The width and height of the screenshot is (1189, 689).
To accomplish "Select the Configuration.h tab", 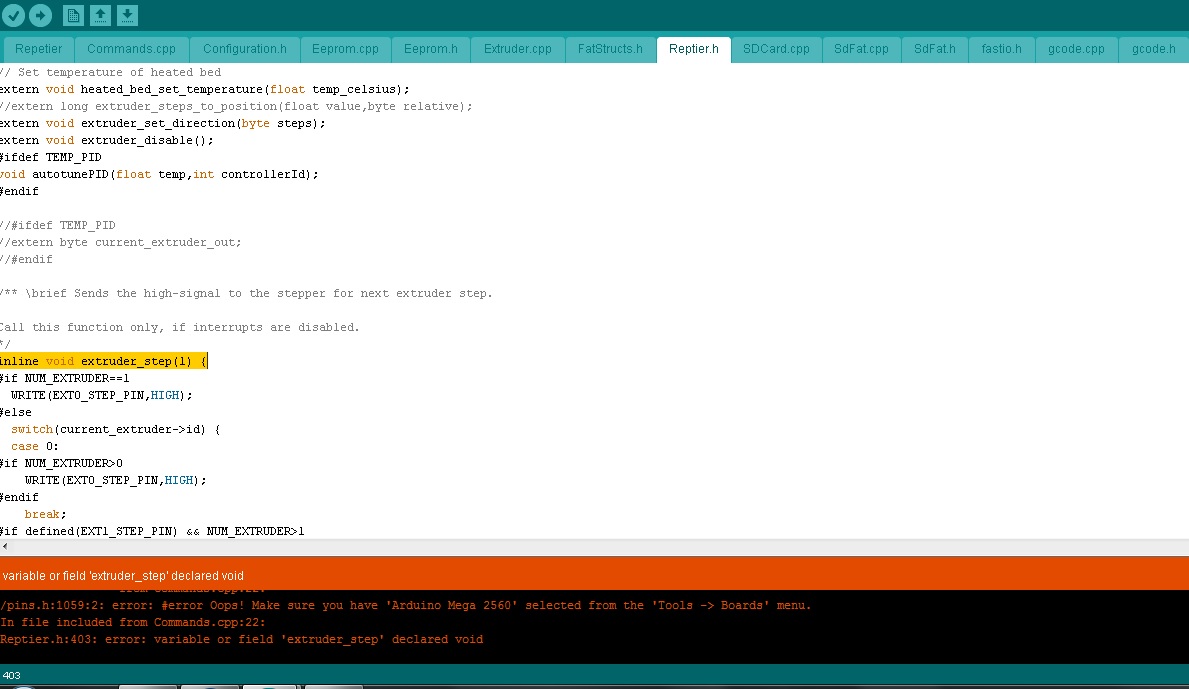I will [x=245, y=49].
